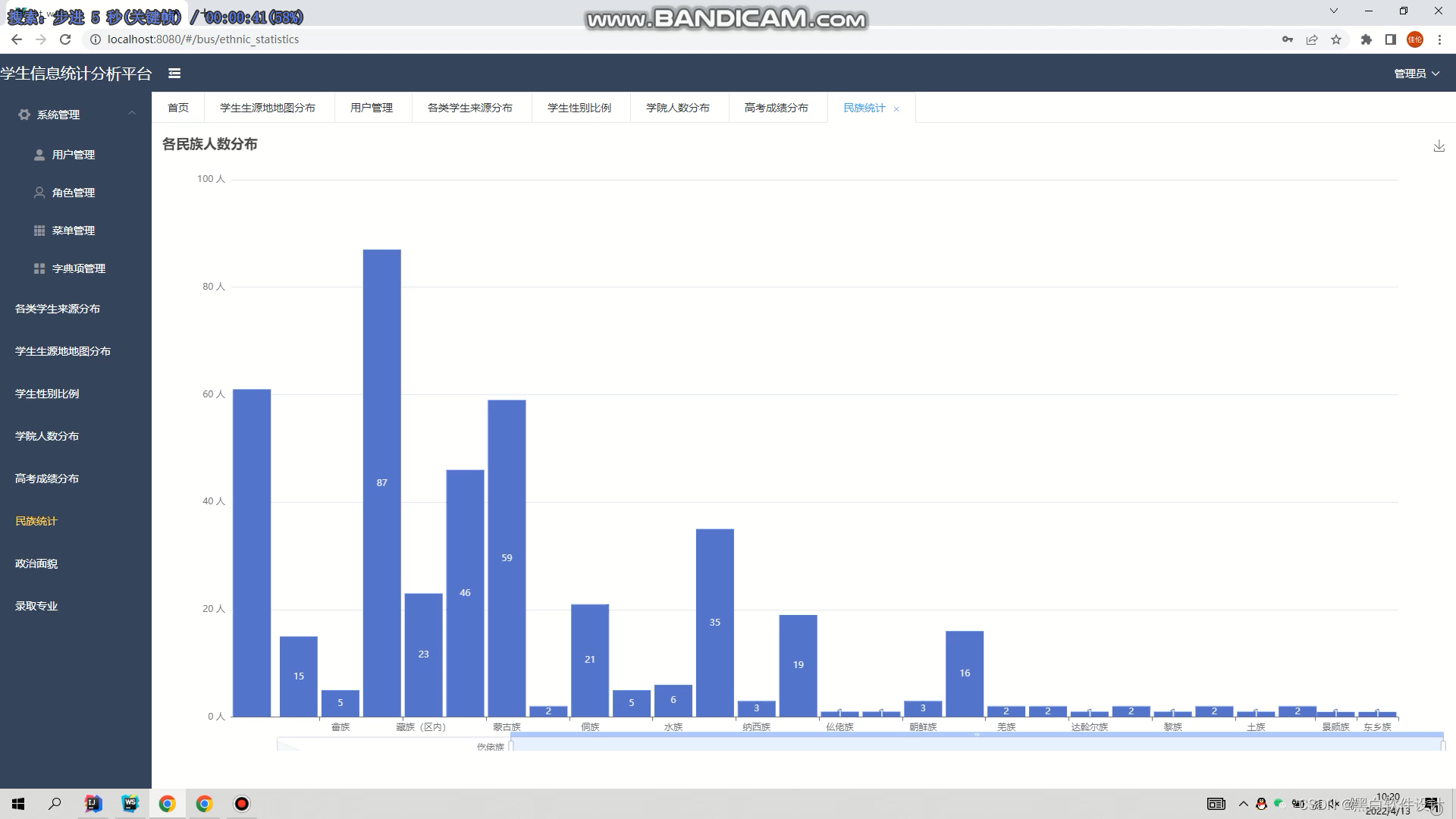This screenshot has width=1456, height=819.
Task: Open Bandicam recorder from taskbar
Action: click(242, 804)
